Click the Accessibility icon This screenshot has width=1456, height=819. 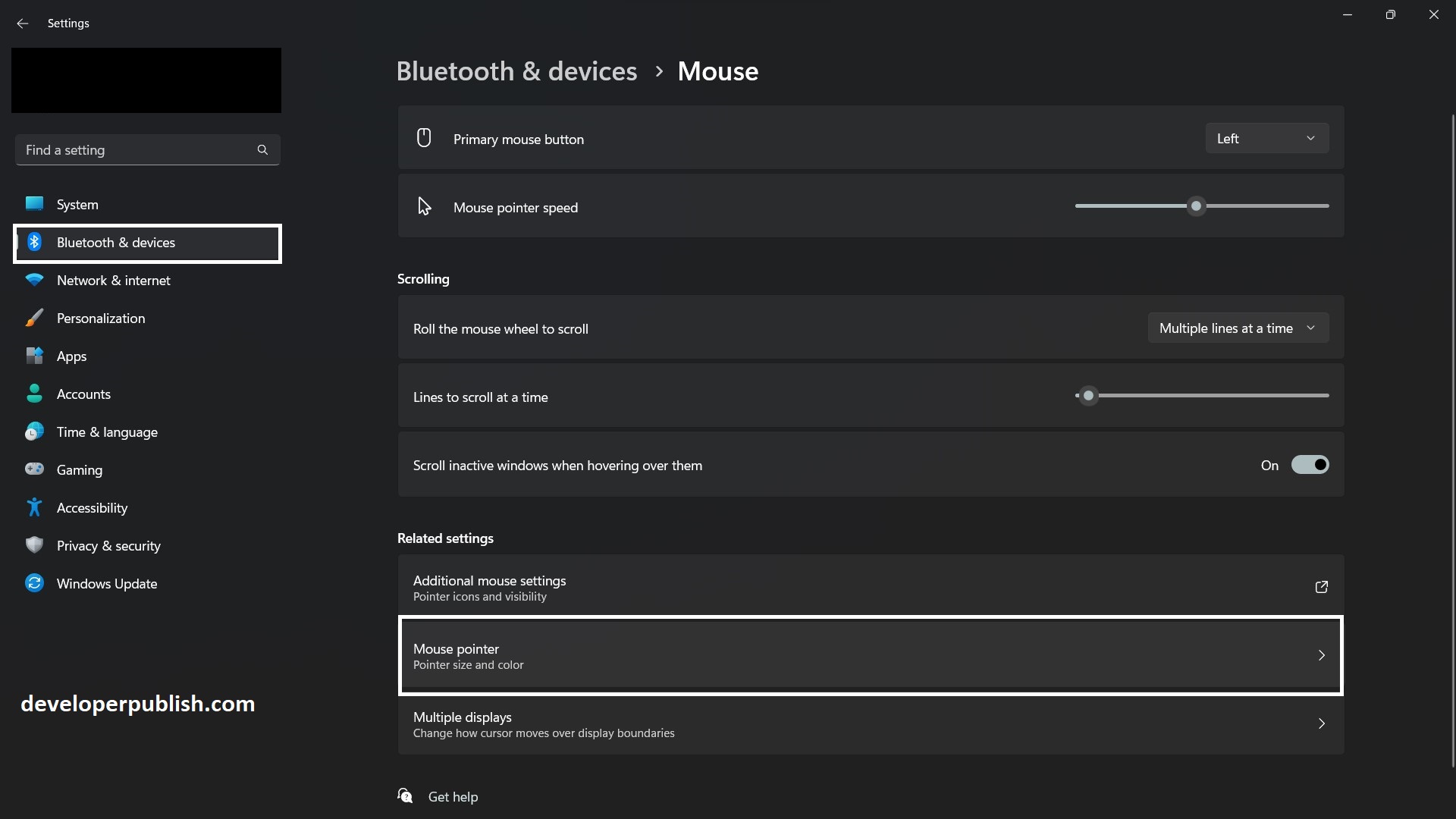point(34,507)
